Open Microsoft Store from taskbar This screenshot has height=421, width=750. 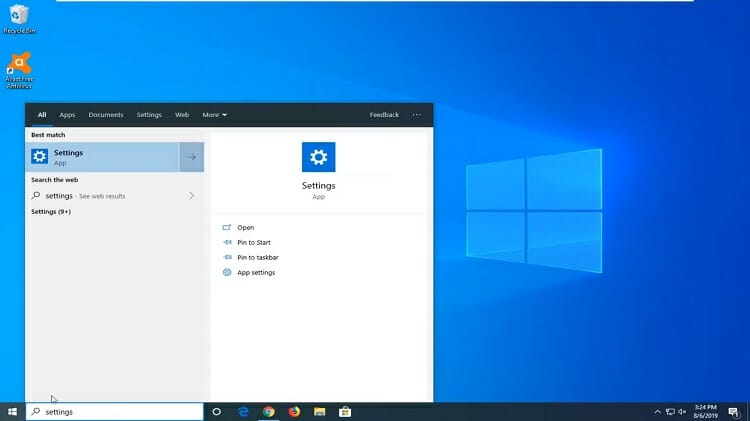click(x=345, y=412)
